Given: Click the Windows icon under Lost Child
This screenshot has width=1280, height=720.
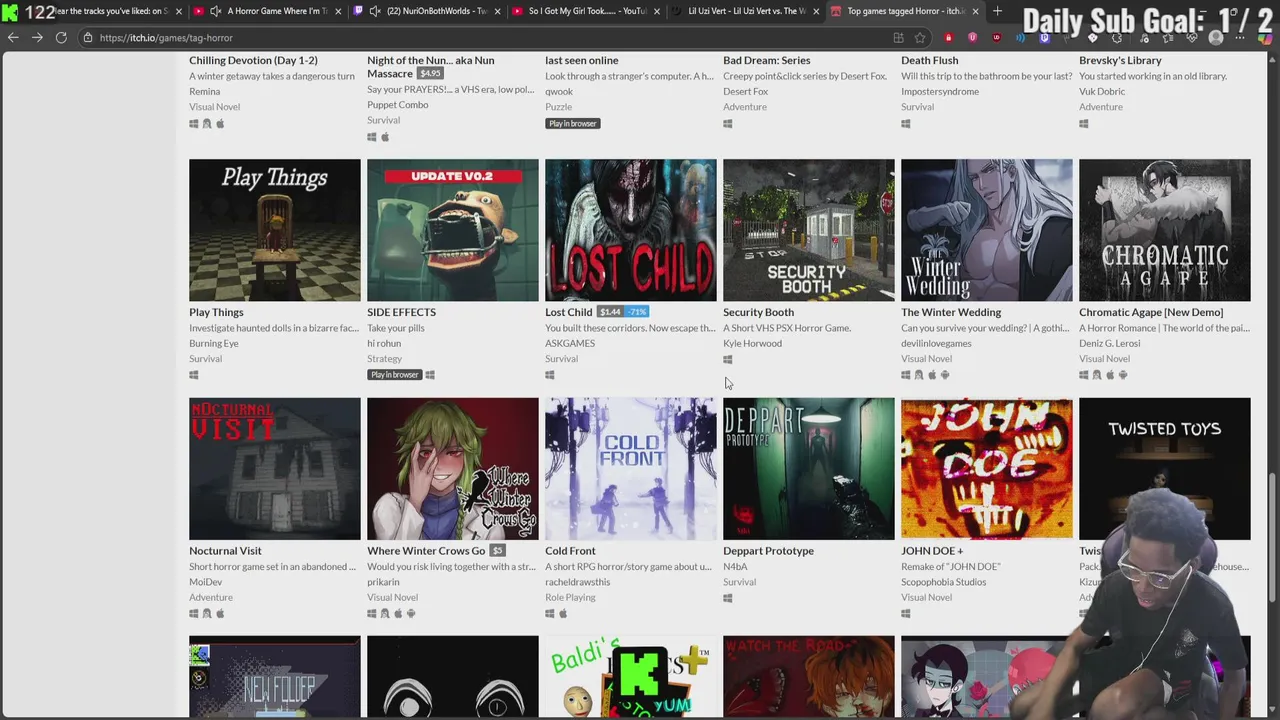Looking at the screenshot, I should (550, 375).
